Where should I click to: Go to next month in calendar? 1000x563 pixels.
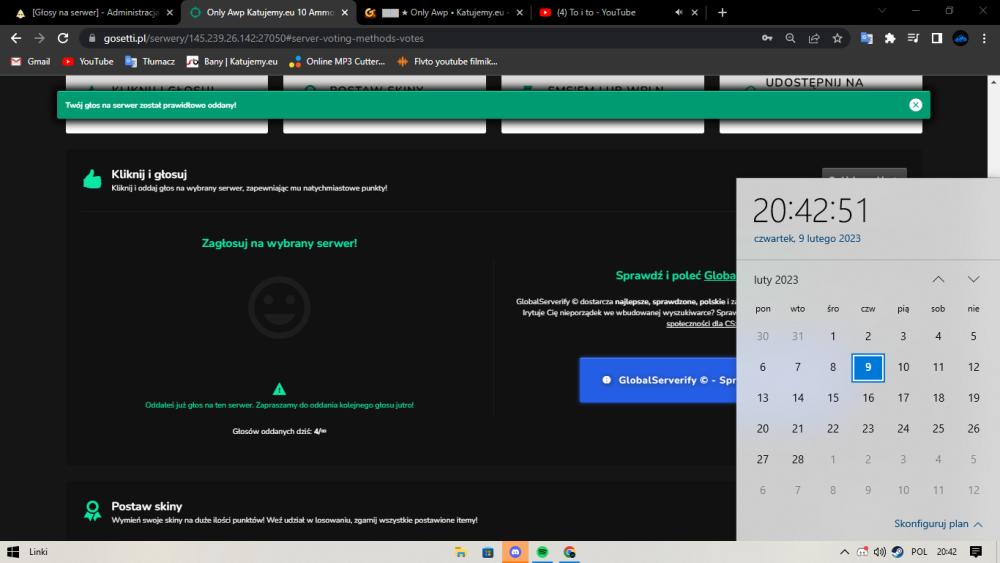point(973,279)
